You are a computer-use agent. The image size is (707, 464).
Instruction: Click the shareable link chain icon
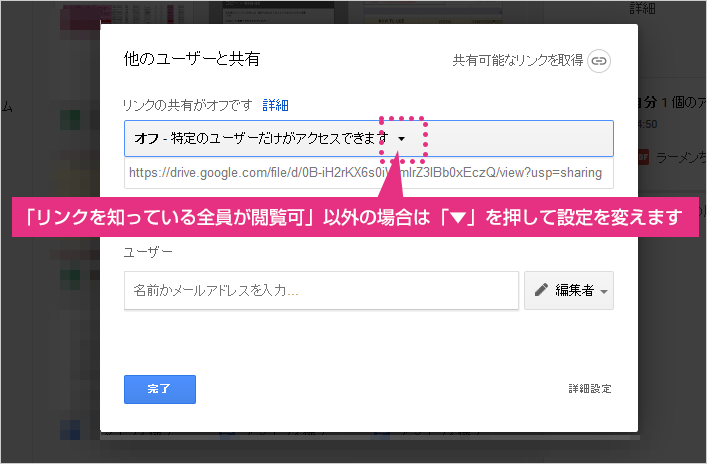[599, 60]
